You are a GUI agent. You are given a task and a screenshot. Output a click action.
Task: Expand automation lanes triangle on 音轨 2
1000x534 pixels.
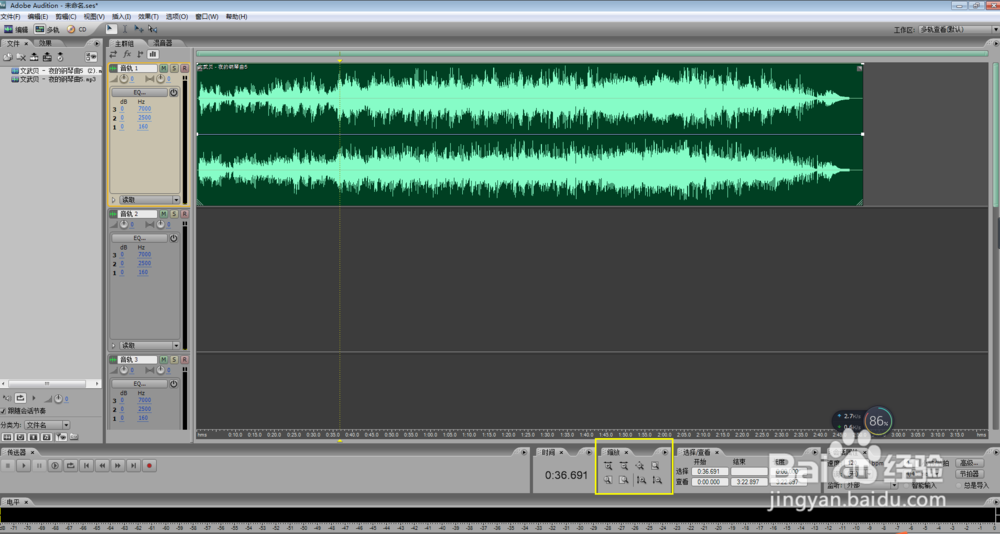(x=114, y=345)
